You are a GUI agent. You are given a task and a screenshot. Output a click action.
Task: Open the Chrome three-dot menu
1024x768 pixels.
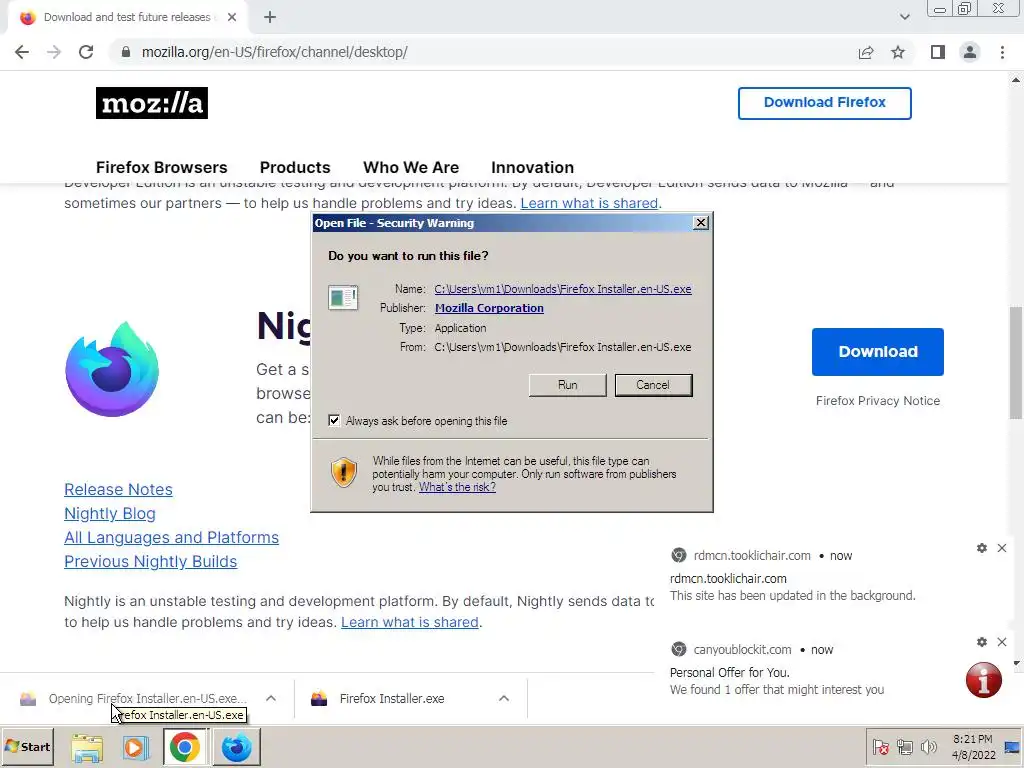1002,52
